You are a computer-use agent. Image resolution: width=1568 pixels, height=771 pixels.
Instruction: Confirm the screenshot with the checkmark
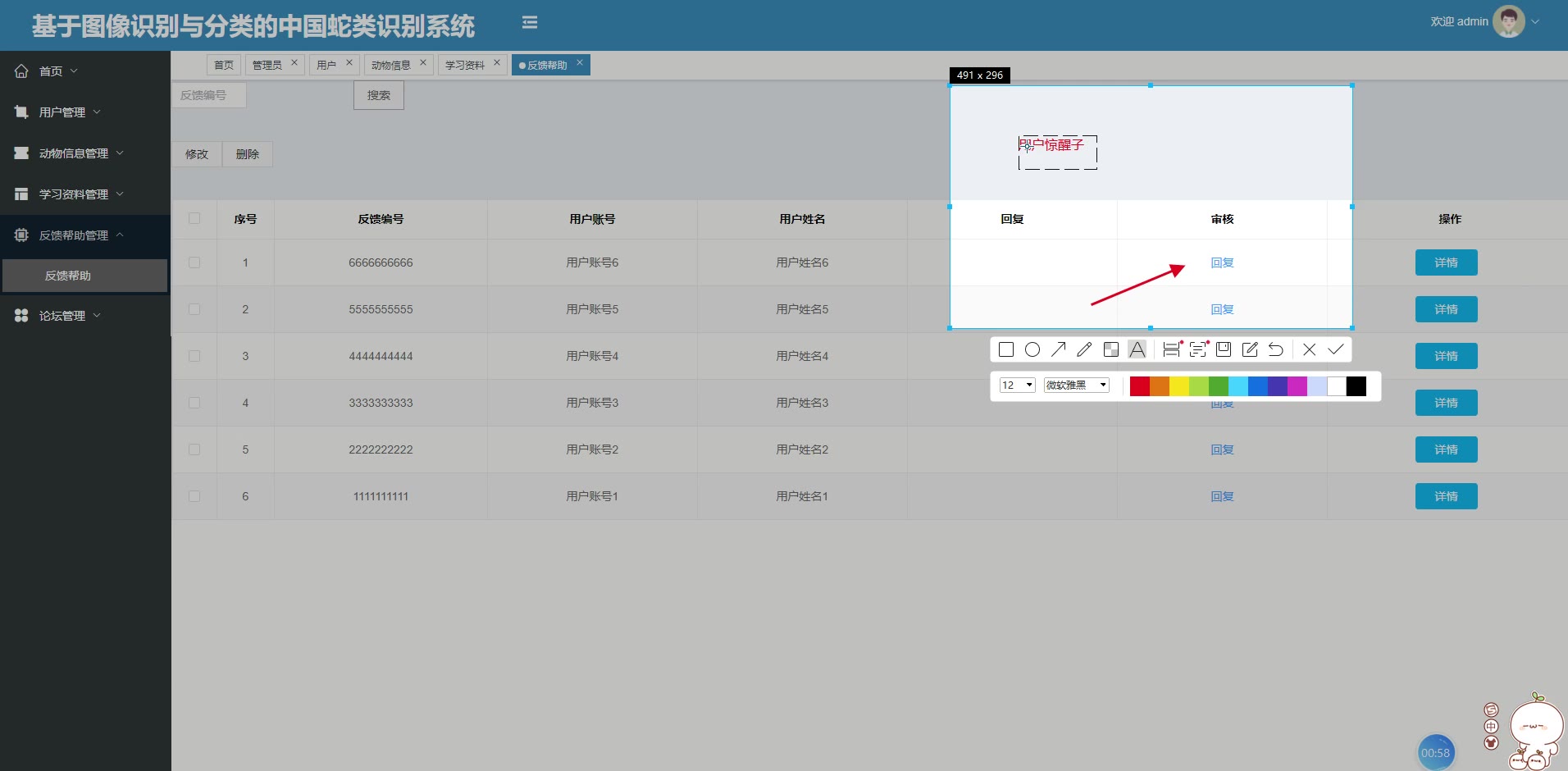click(x=1336, y=349)
